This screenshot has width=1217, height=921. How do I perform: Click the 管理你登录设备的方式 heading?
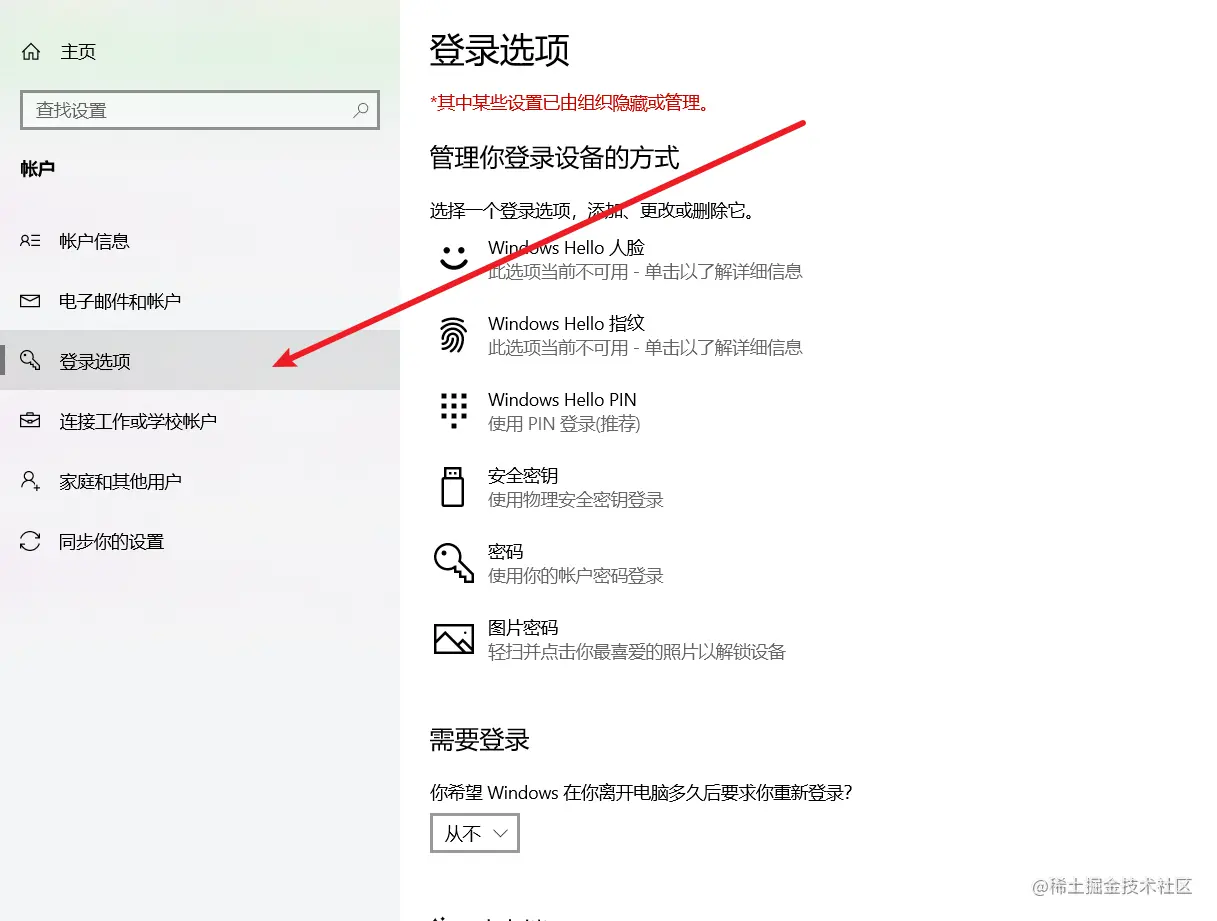[555, 157]
